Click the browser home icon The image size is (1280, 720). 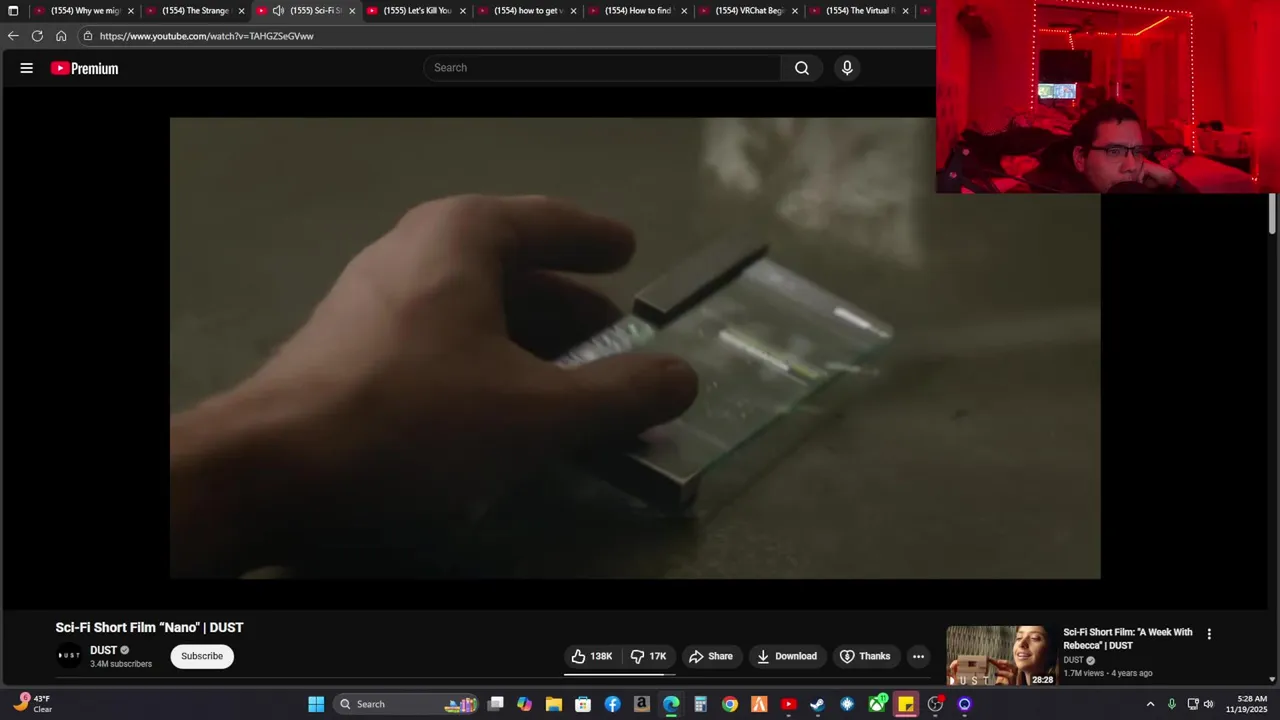(x=61, y=36)
